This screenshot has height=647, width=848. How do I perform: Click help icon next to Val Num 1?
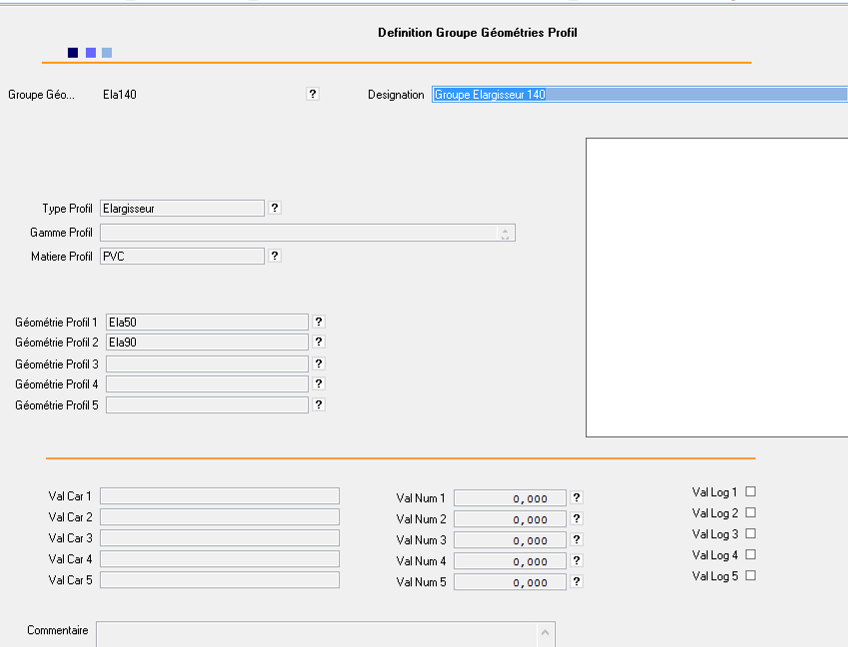577,497
